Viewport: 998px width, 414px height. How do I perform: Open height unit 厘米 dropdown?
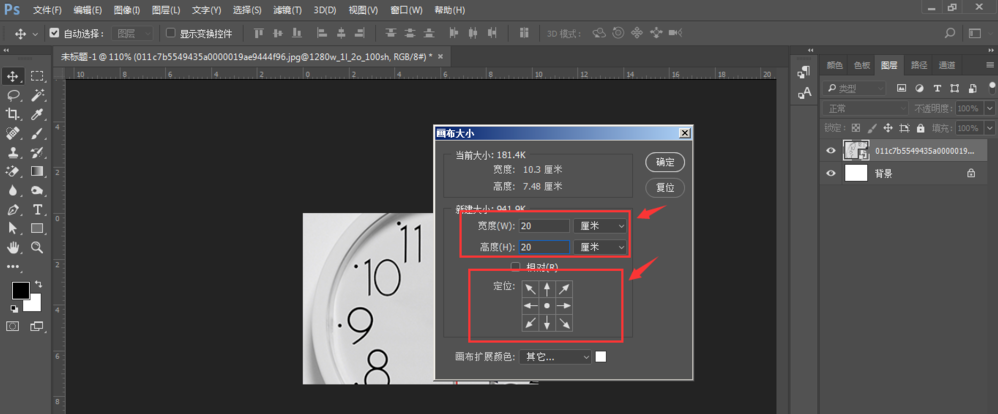click(x=600, y=247)
